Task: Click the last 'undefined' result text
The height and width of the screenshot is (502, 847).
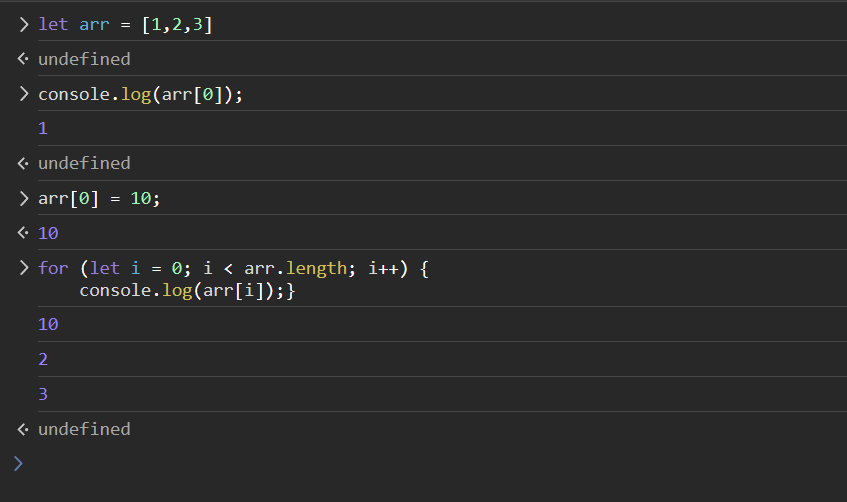Action: pyautogui.click(x=84, y=429)
